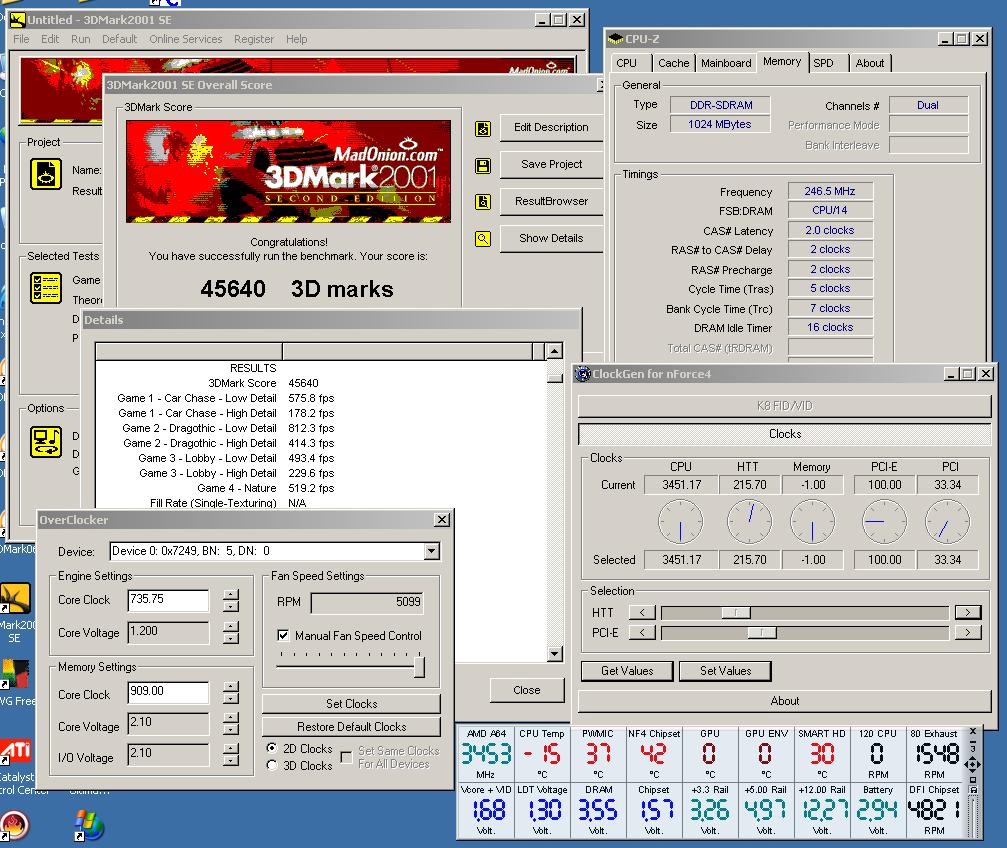Click the Memory Core Clock stepper arrows

coord(231,693)
